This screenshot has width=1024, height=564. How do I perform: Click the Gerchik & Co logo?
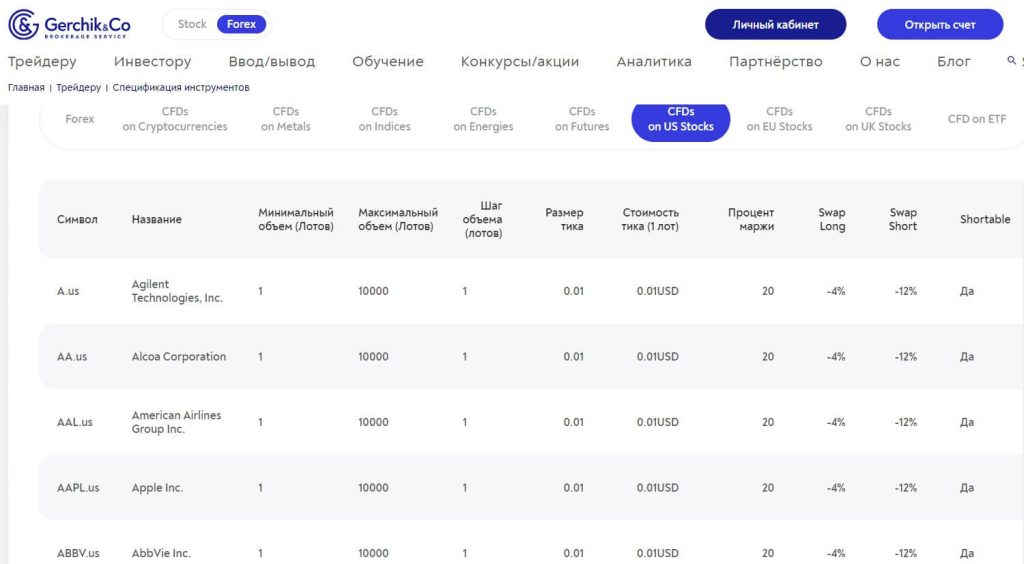click(69, 25)
